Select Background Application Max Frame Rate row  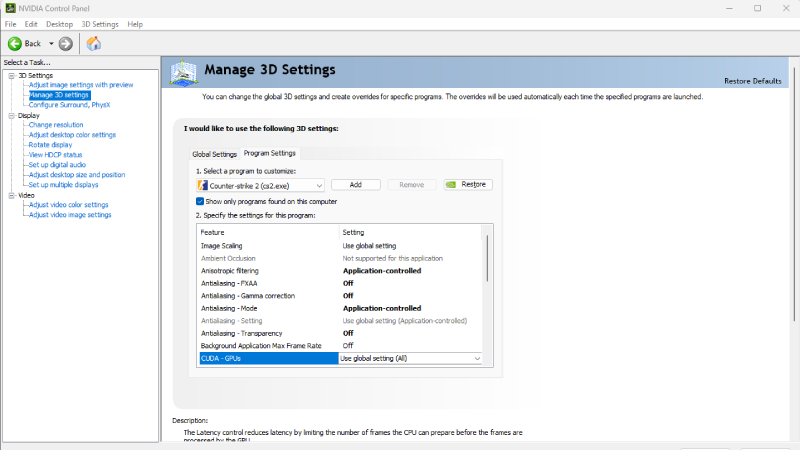pyautogui.click(x=340, y=346)
